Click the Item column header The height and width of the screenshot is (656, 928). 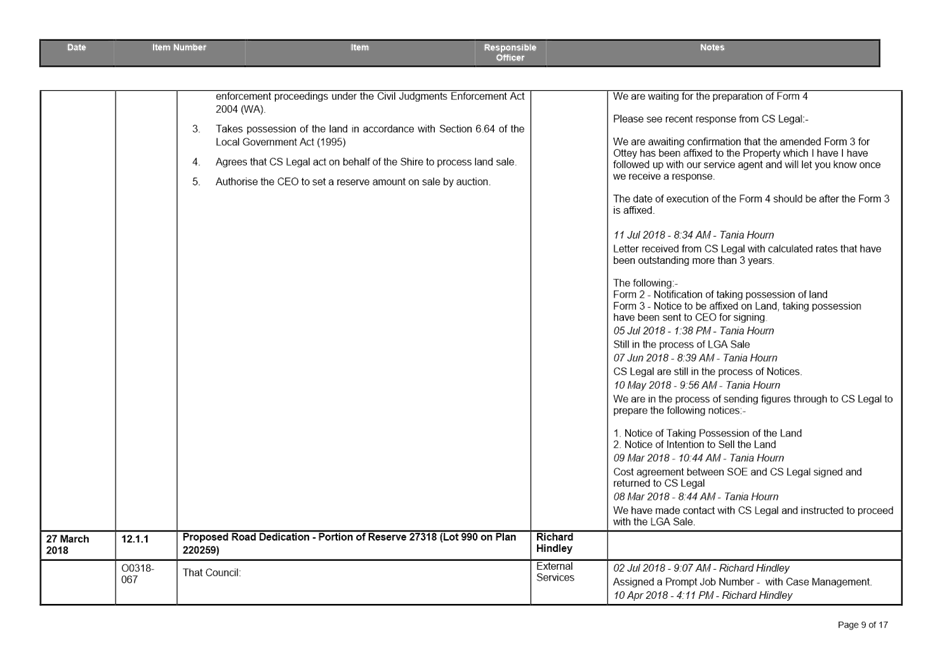click(360, 46)
